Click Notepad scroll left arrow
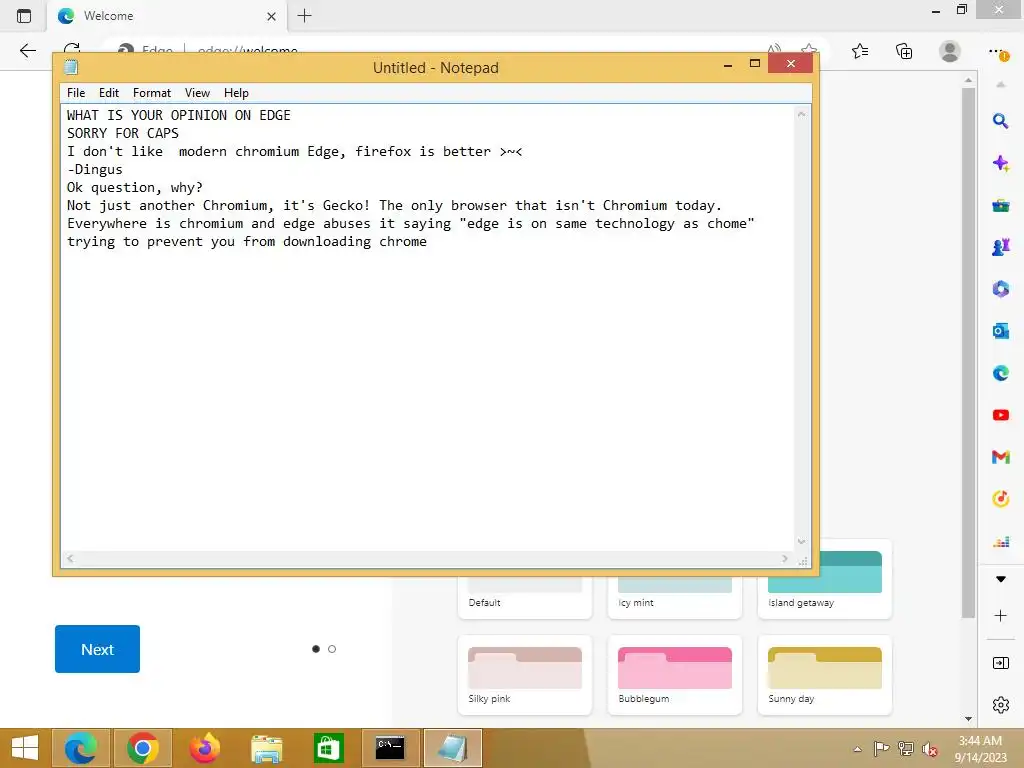This screenshot has width=1024, height=768. [x=70, y=558]
